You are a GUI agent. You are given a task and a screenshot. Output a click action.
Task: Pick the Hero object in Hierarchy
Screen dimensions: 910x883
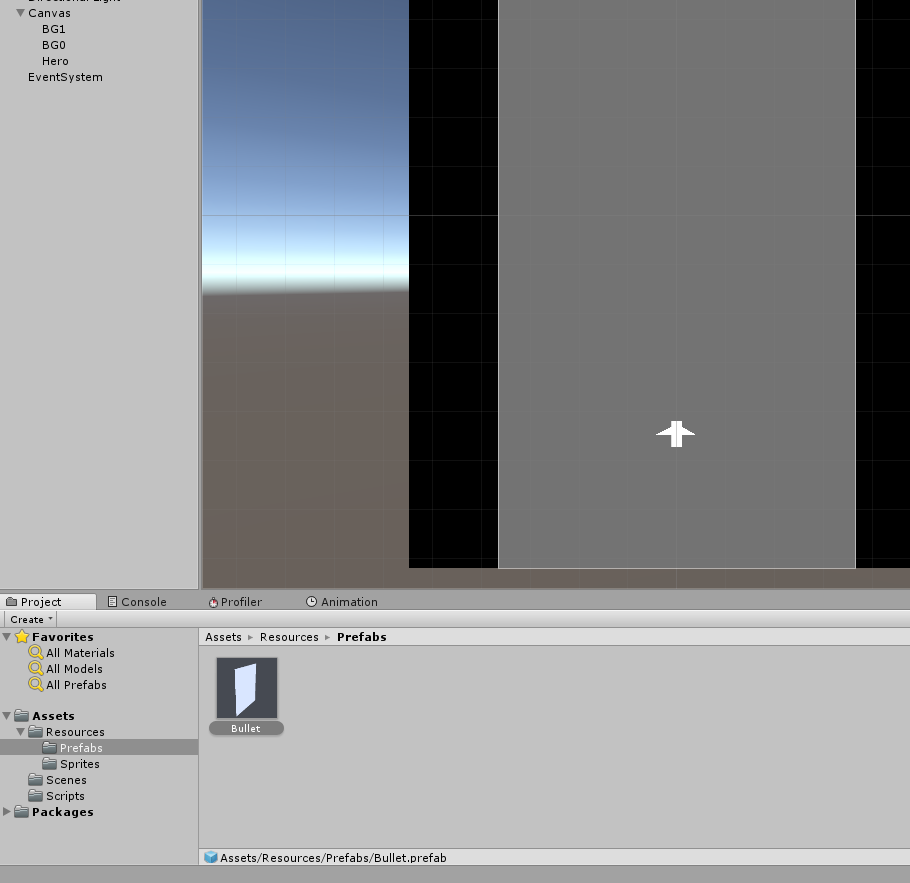click(x=55, y=61)
